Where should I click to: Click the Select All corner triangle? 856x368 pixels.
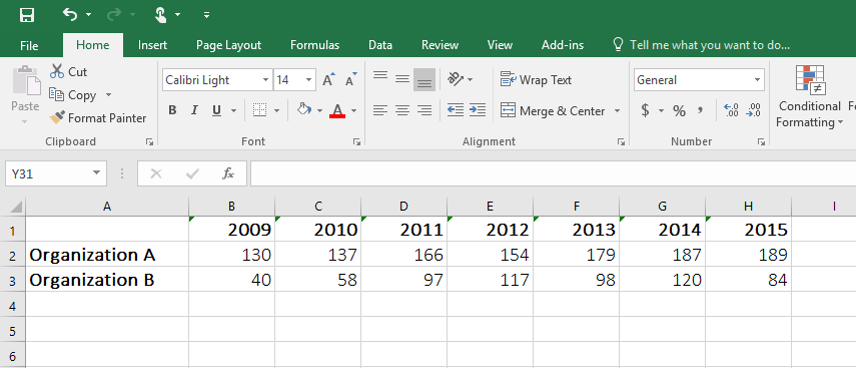point(16,207)
